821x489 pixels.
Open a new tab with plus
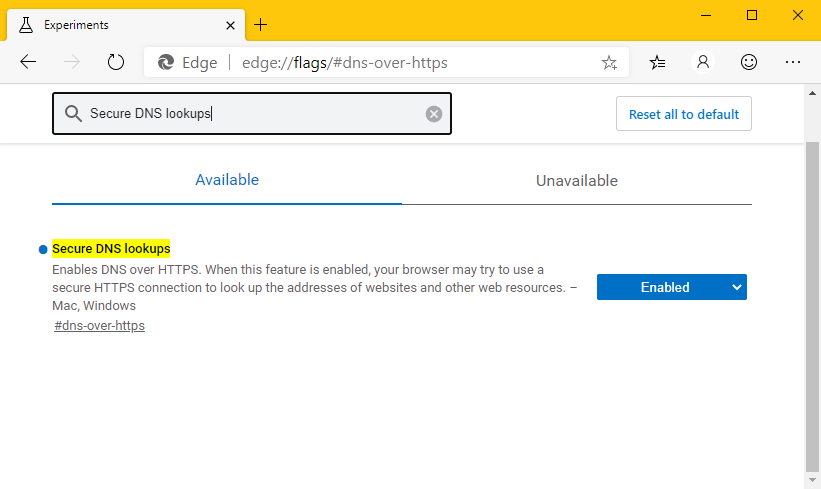(261, 24)
